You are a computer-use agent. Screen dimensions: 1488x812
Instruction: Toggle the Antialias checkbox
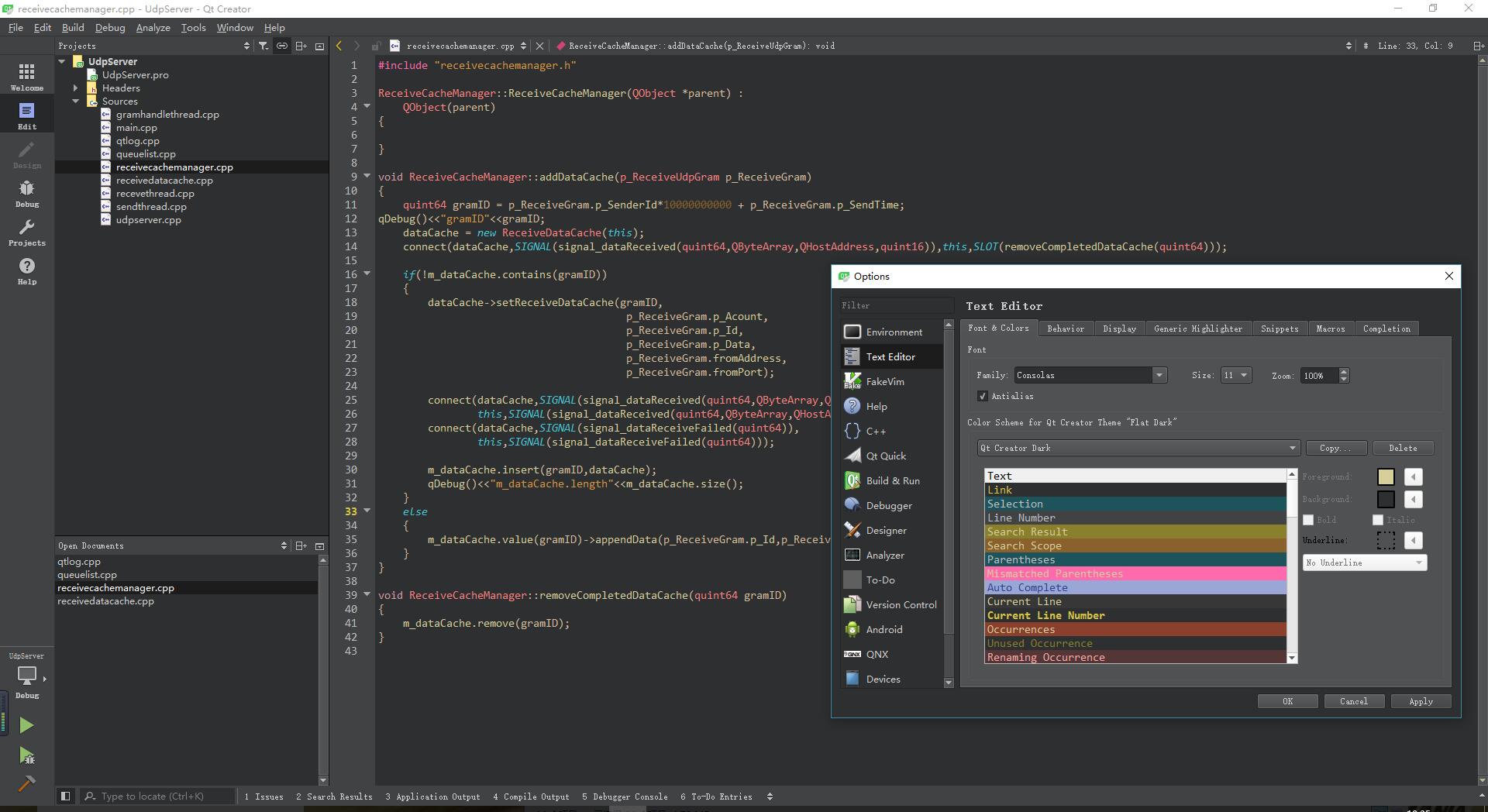coord(983,396)
